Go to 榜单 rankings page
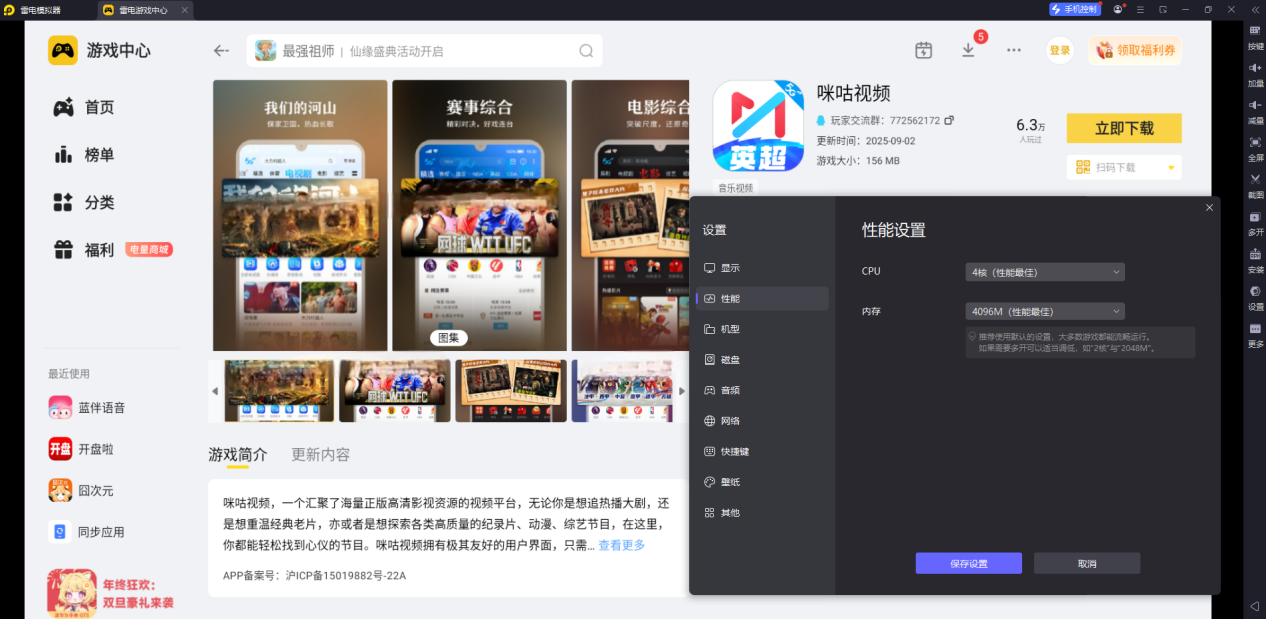Image resolution: width=1266 pixels, height=619 pixels. tap(84, 155)
